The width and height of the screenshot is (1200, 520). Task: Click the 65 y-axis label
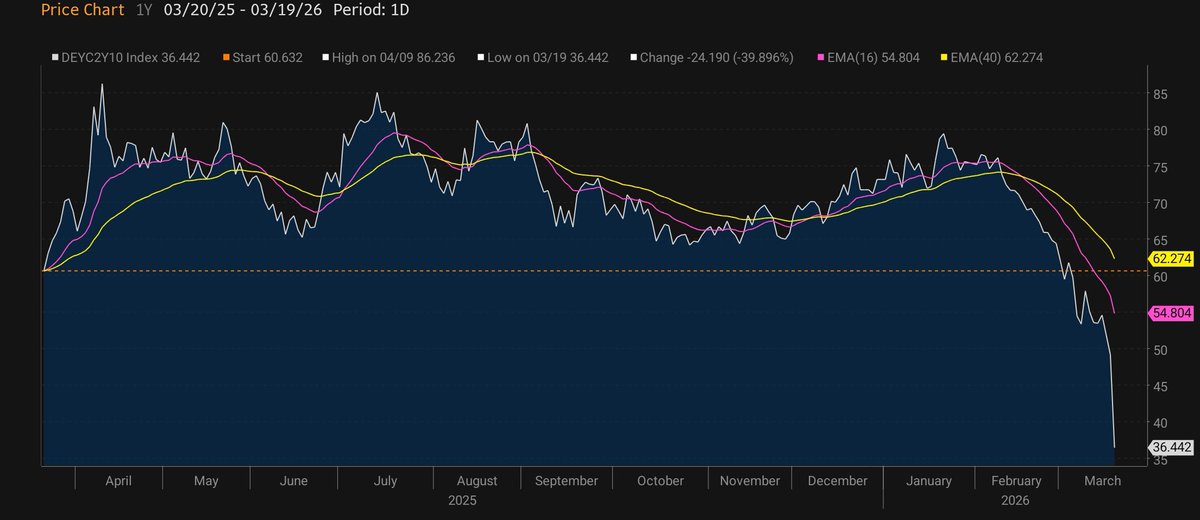click(1161, 240)
